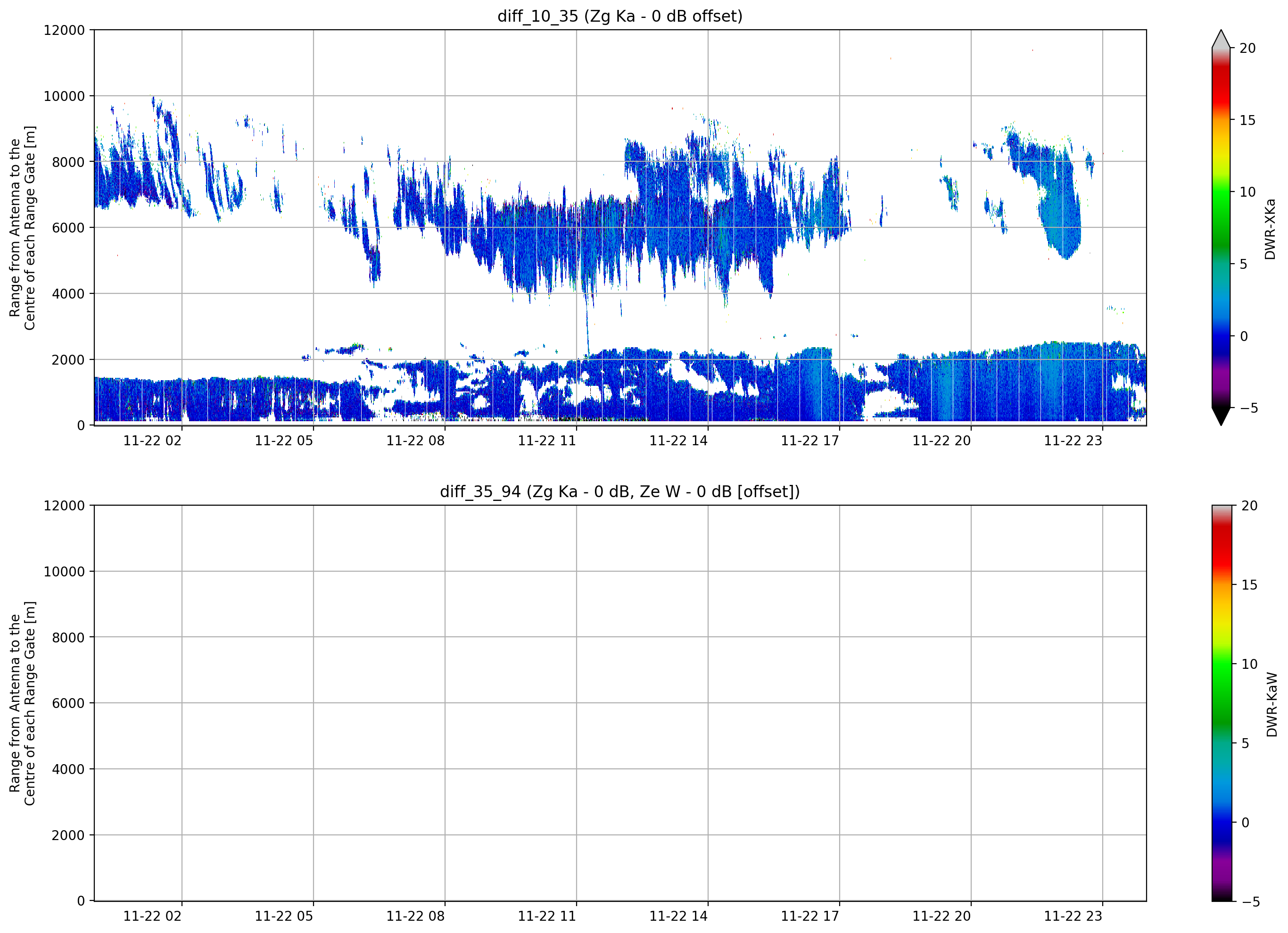Click the 4000 y-tick on the top plot
Image resolution: width=1288 pixels, height=933 pixels.
tap(68, 294)
